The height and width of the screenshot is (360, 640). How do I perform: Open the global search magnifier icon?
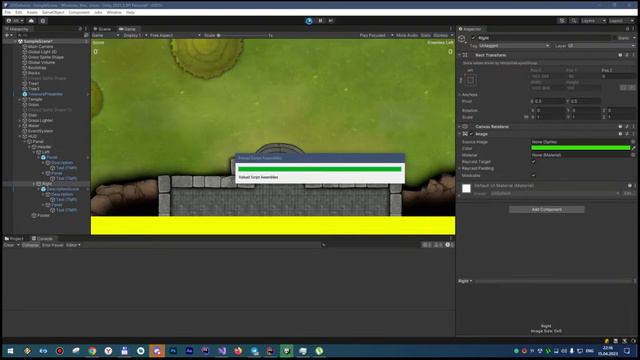[x=573, y=21]
